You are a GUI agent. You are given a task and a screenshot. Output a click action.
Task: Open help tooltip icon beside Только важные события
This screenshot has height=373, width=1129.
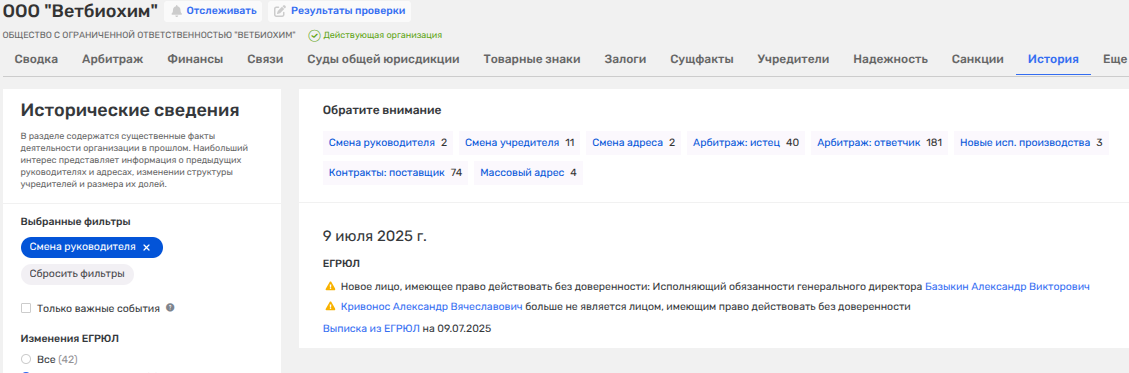(170, 307)
